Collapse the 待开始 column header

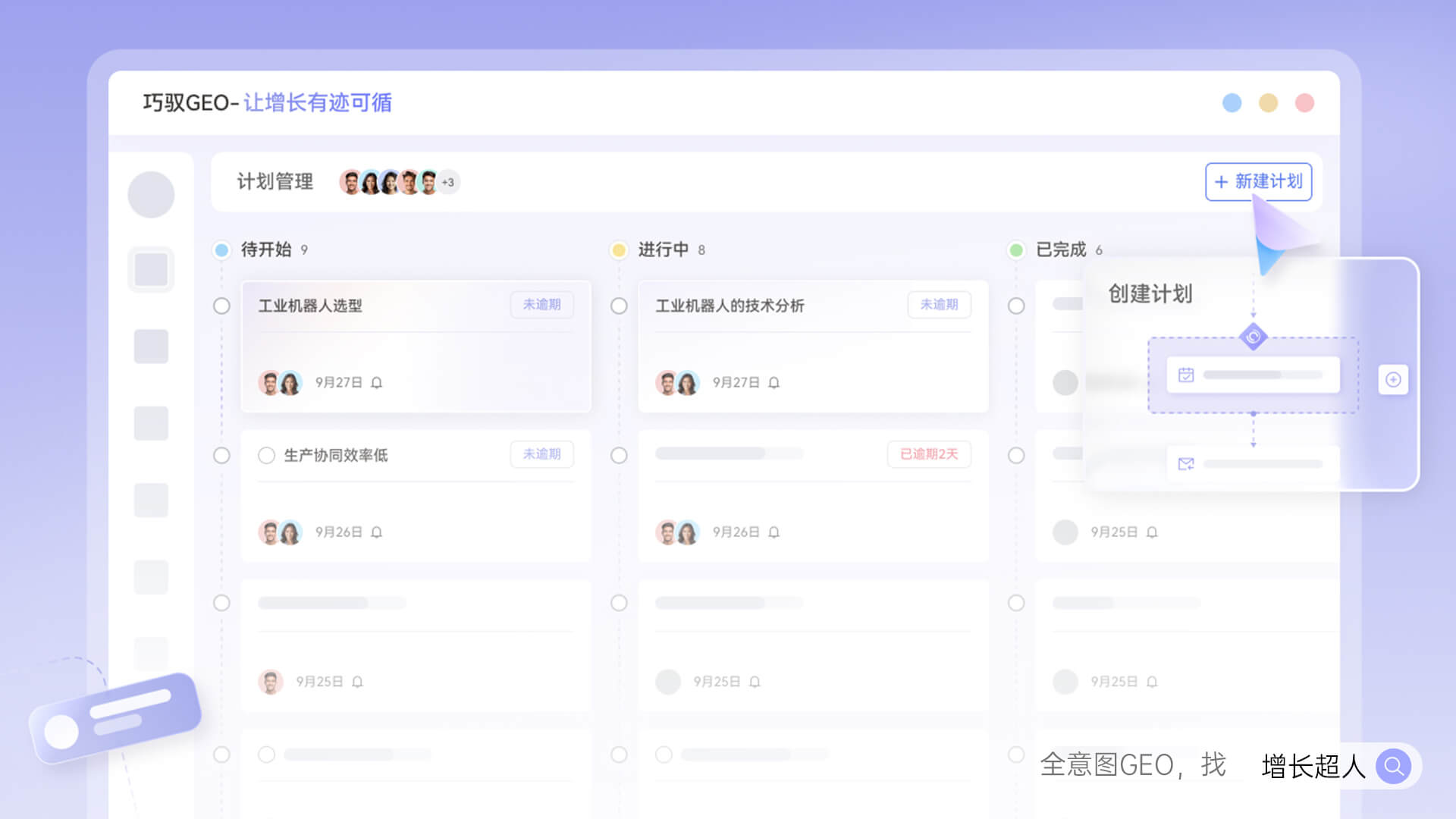[x=265, y=249]
